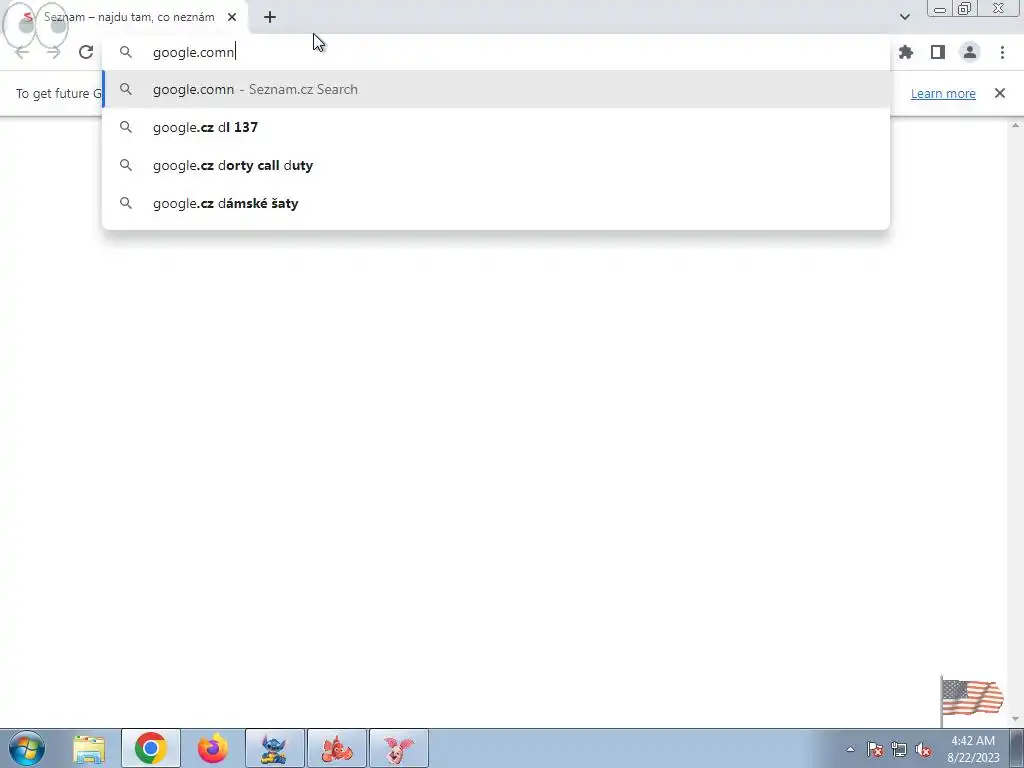Image resolution: width=1024 pixels, height=768 pixels.
Task: Choose suggestion google.comn Seznam.cz Search
Action: click(x=496, y=89)
